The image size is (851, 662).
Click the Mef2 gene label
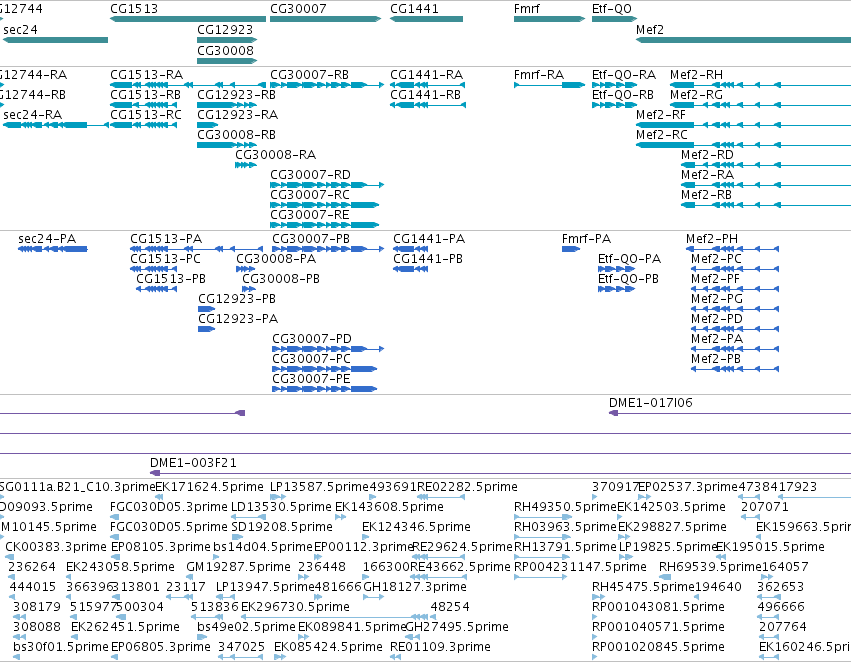pyautogui.click(x=650, y=29)
